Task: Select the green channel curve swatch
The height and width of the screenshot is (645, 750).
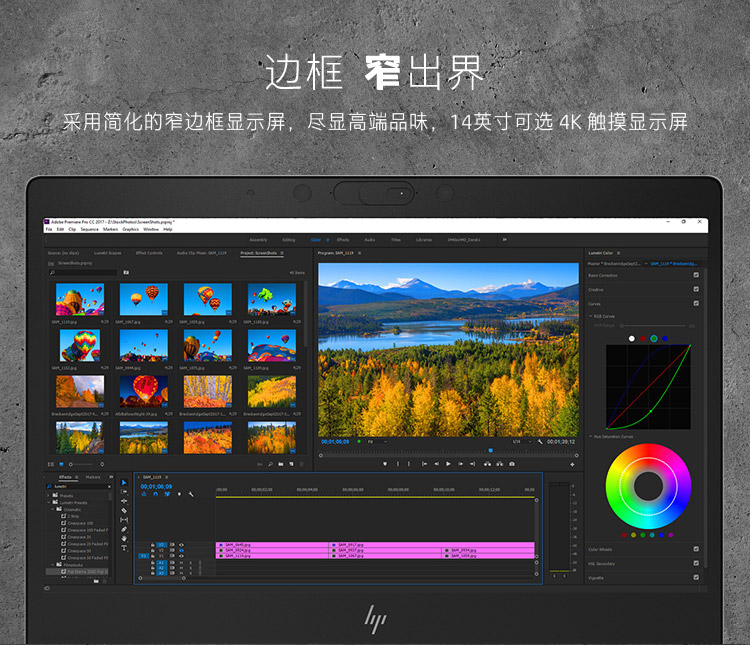Action: point(654,339)
